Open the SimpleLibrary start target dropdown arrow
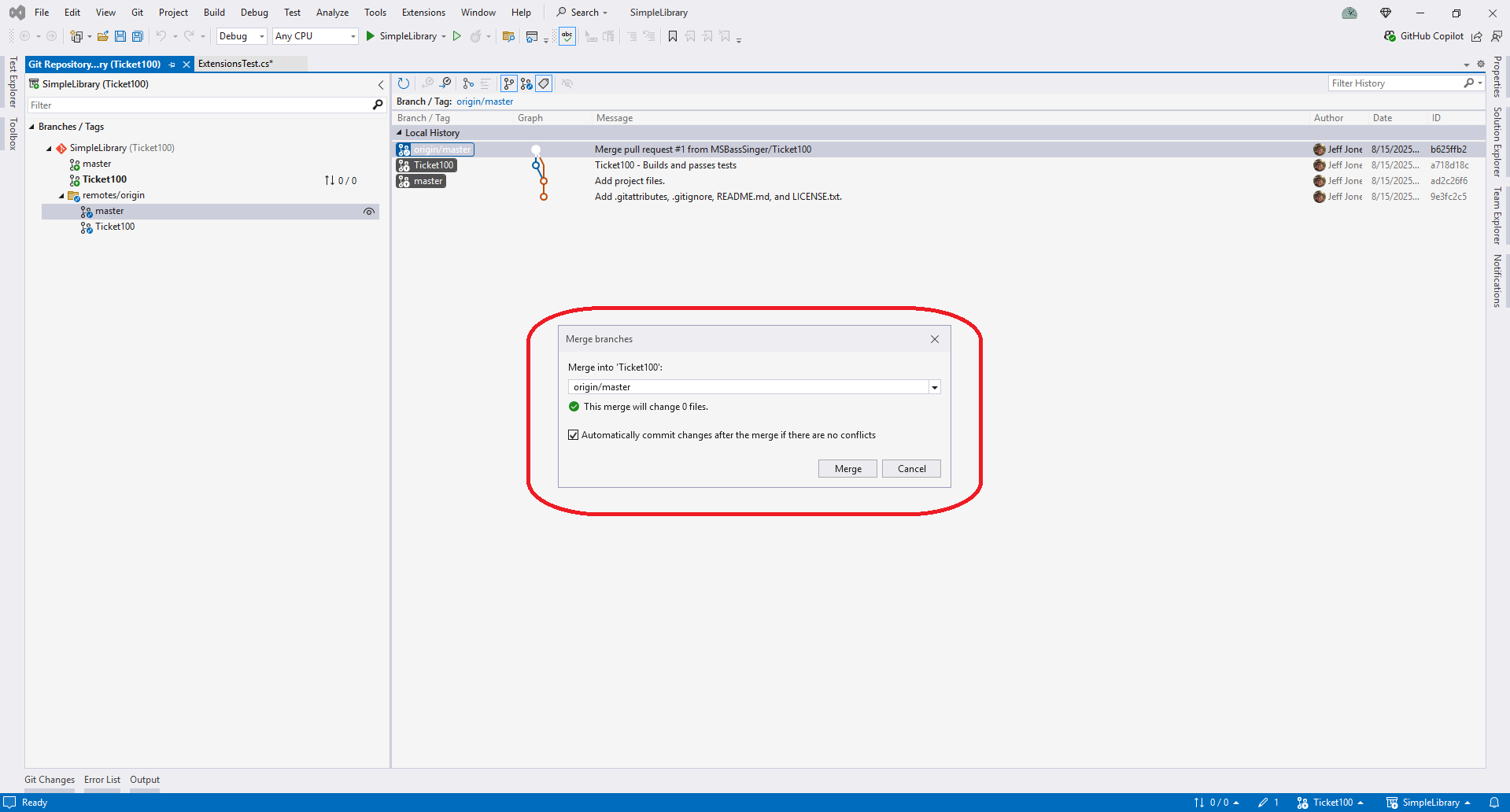The image size is (1510, 812). coord(444,36)
